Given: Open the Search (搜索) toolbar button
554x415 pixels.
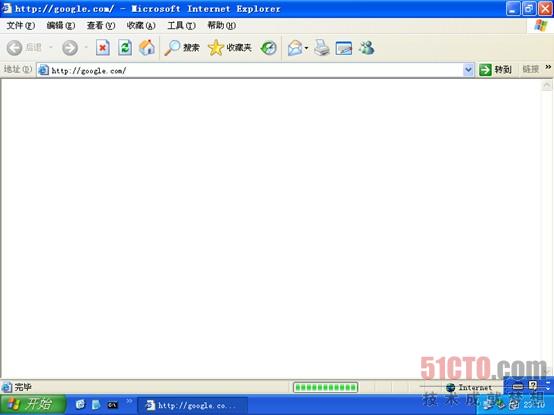Looking at the screenshot, I should (x=182, y=48).
